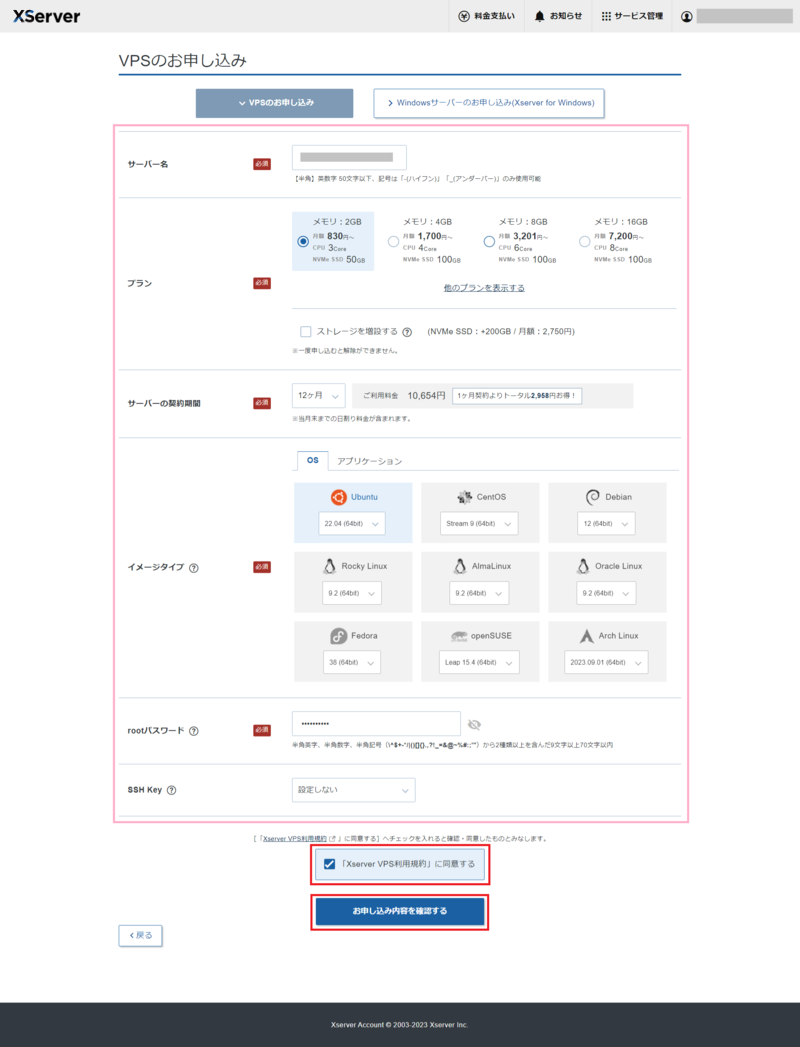
Task: Click the storage expansion help icon
Action: tap(407, 332)
